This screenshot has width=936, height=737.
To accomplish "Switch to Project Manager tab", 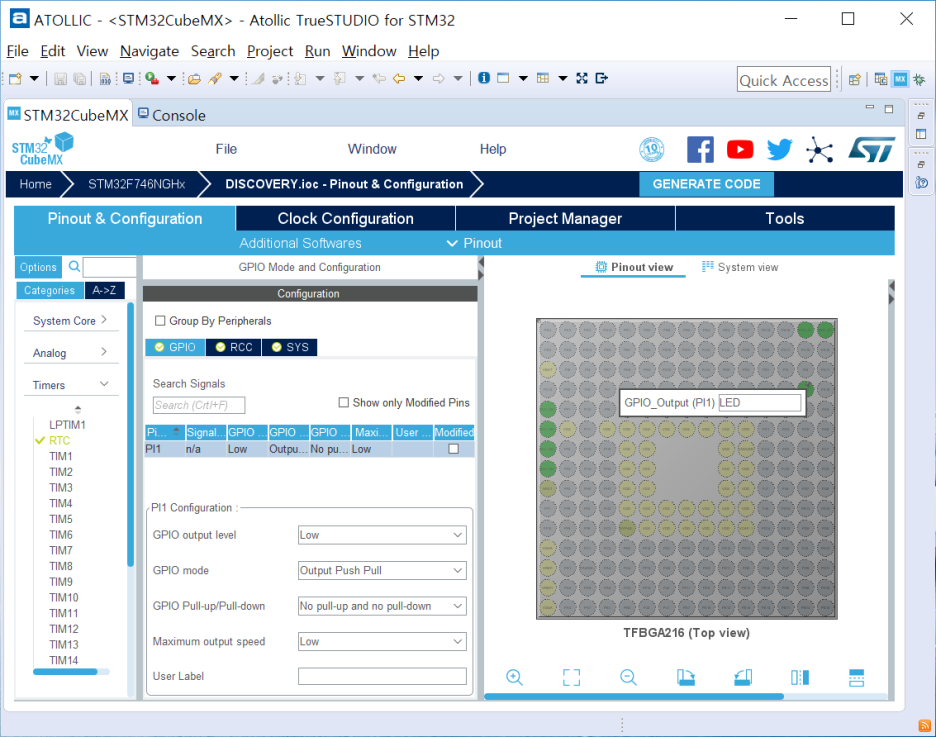I will click(565, 218).
